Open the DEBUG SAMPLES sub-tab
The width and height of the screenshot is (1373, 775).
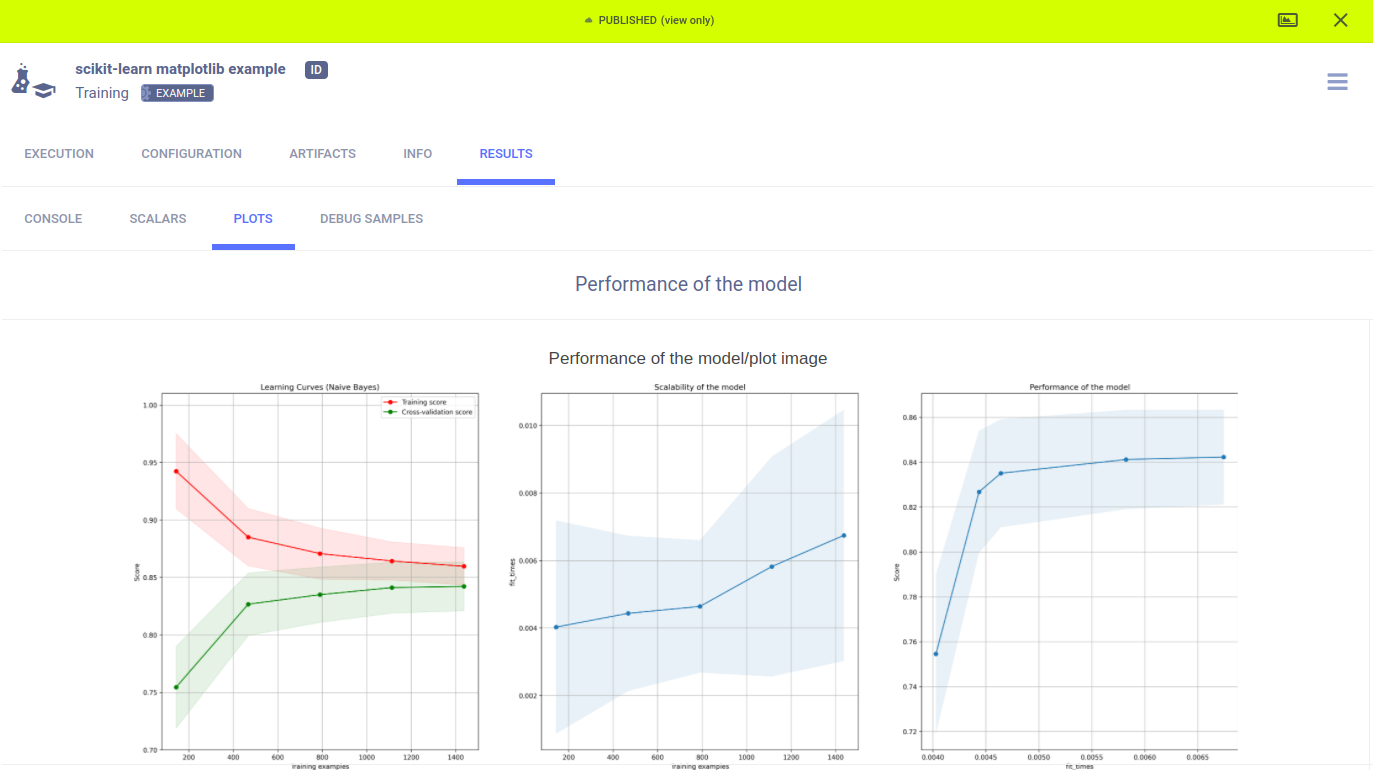(371, 219)
